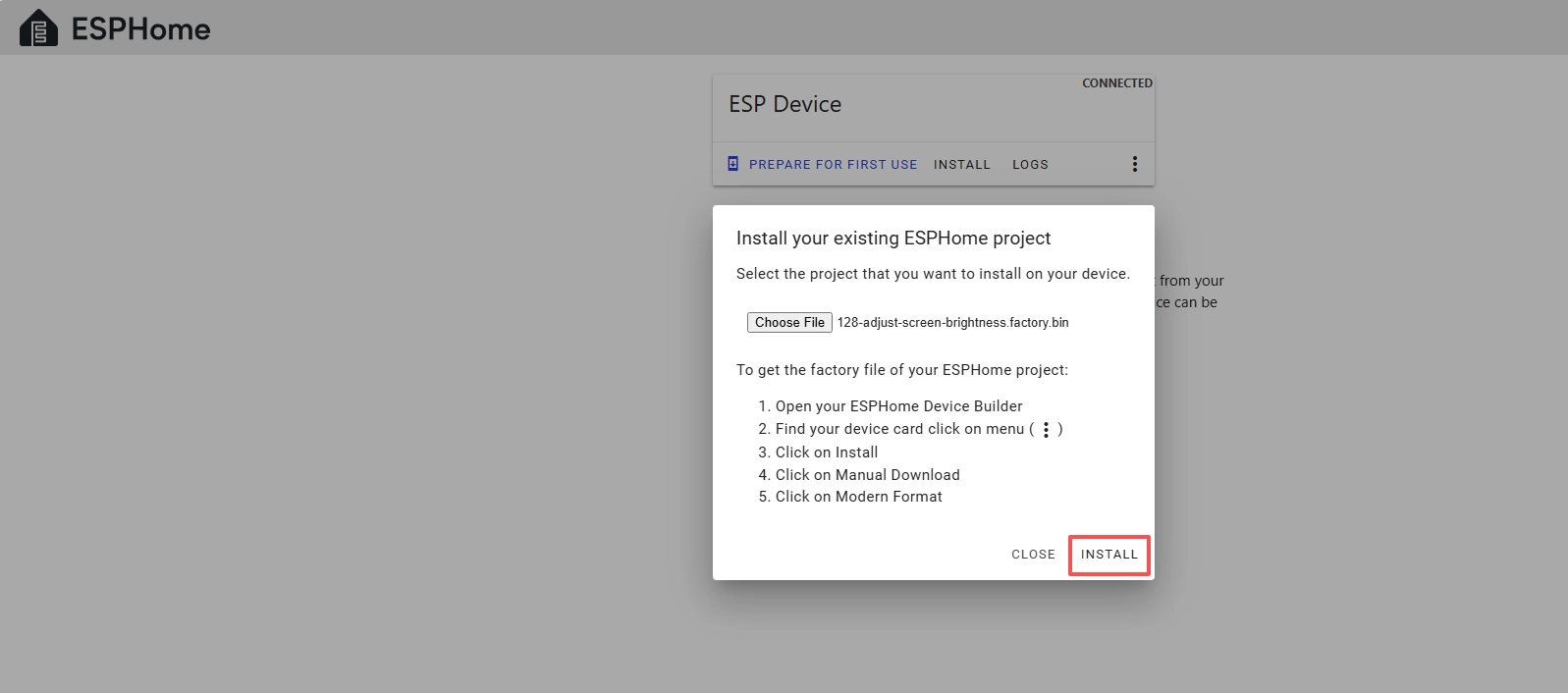Viewport: 1568px width, 693px height.
Task: Click the ESP Device card title
Action: click(784, 104)
